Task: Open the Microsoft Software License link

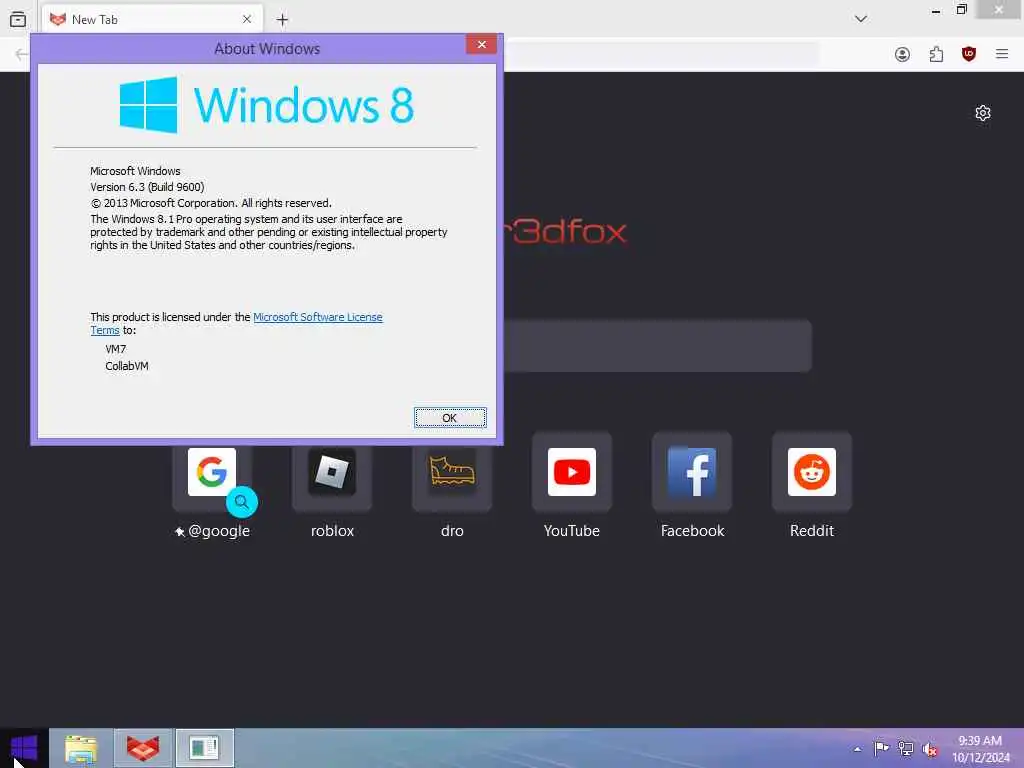Action: [x=317, y=317]
